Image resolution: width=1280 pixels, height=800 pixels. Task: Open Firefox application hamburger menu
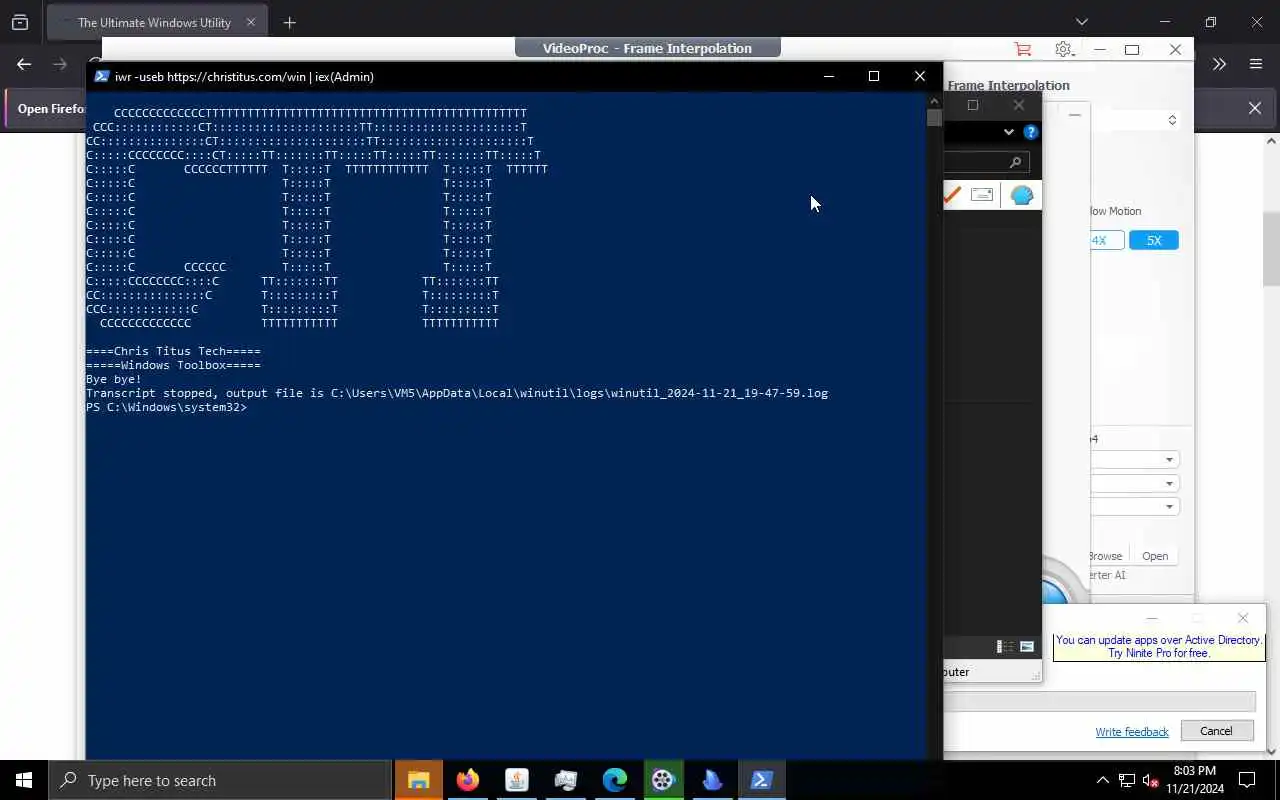(1256, 64)
